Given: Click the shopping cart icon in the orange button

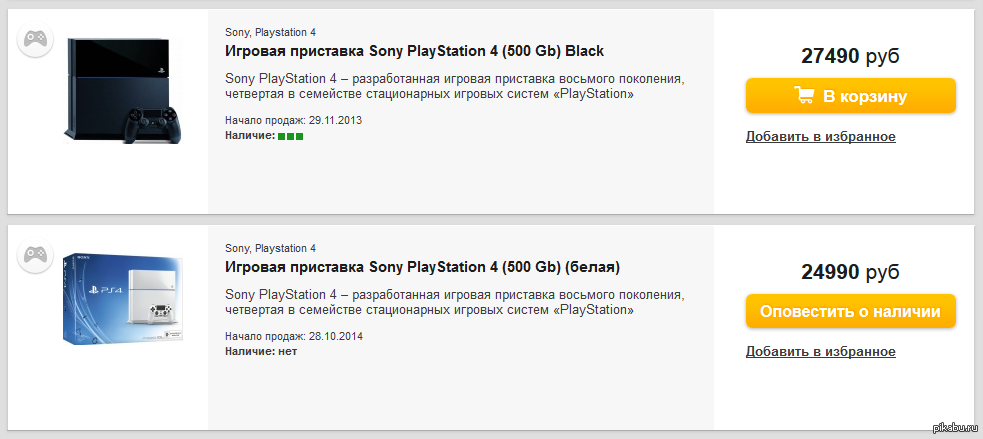Looking at the screenshot, I should pos(803,96).
